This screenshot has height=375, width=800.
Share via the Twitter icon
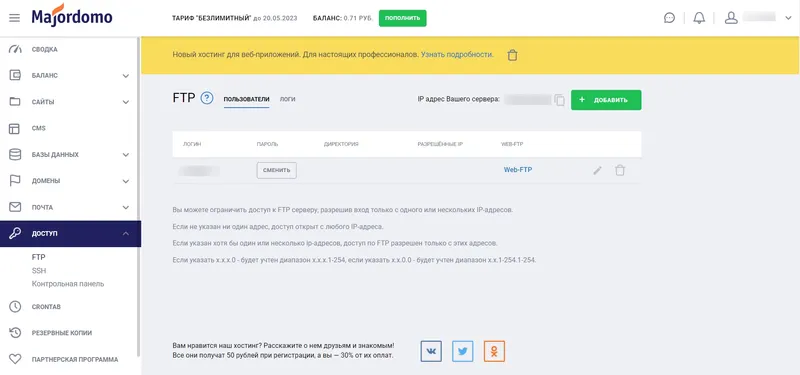[x=463, y=352]
